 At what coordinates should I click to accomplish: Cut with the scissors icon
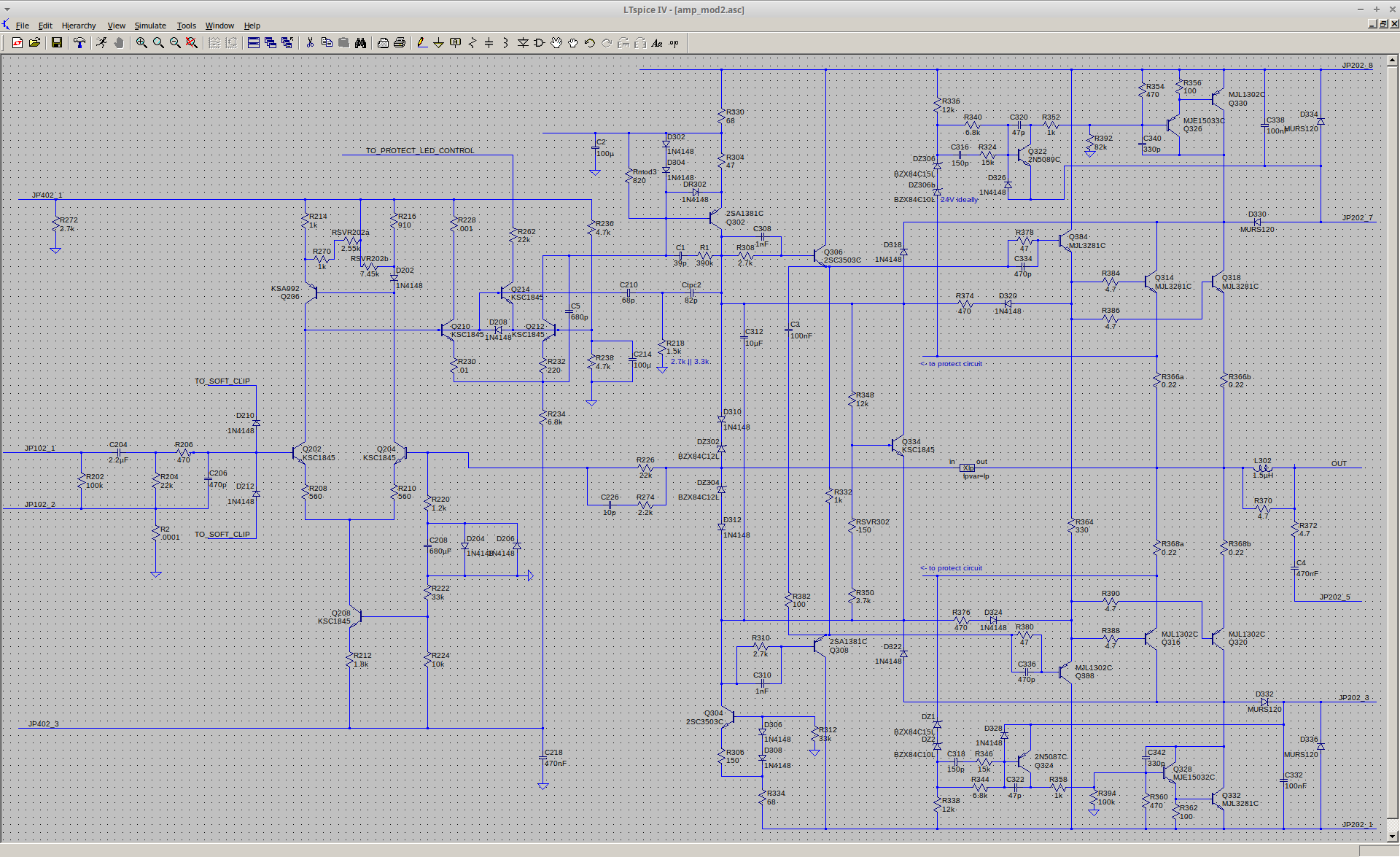click(310, 43)
